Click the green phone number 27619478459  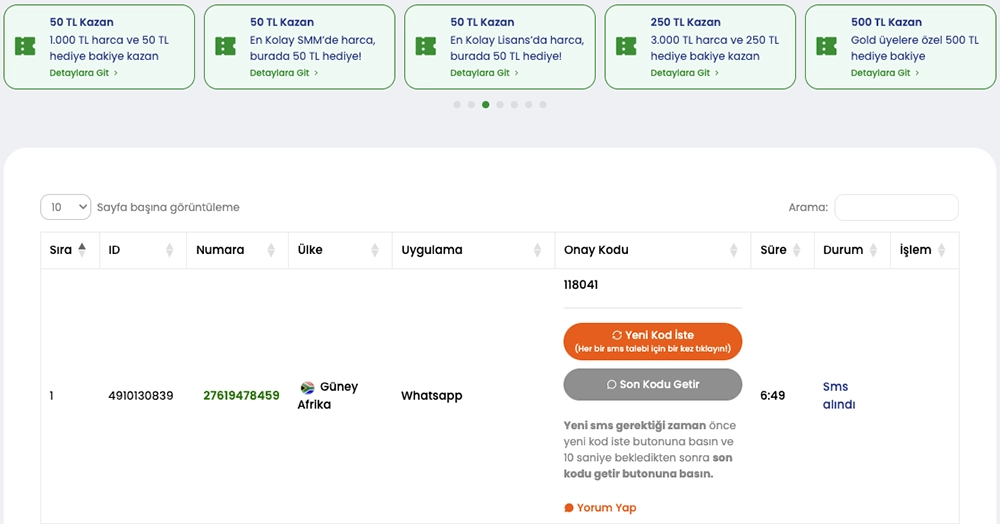click(x=241, y=396)
